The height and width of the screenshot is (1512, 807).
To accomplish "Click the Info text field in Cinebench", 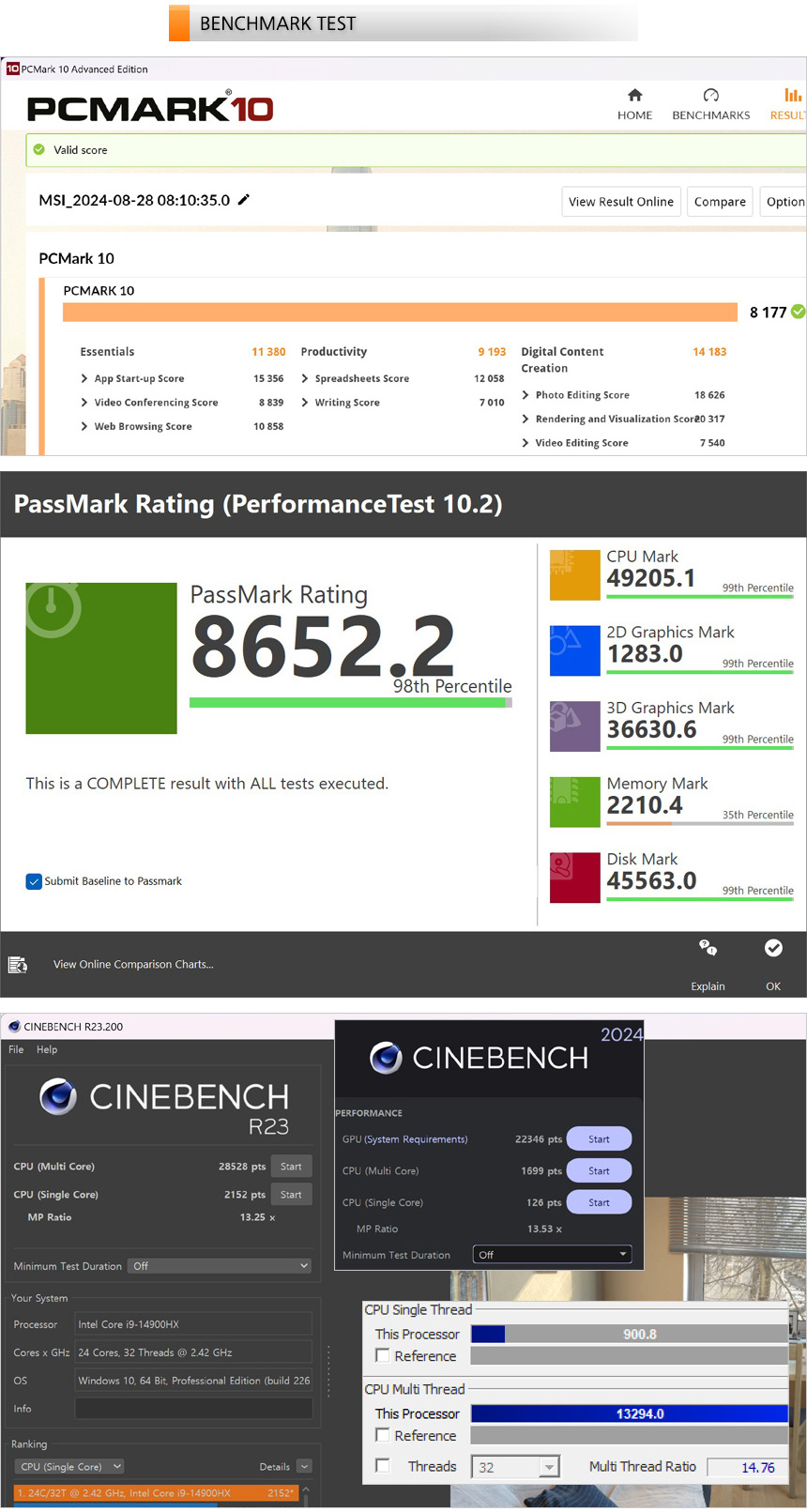I will tap(193, 1409).
